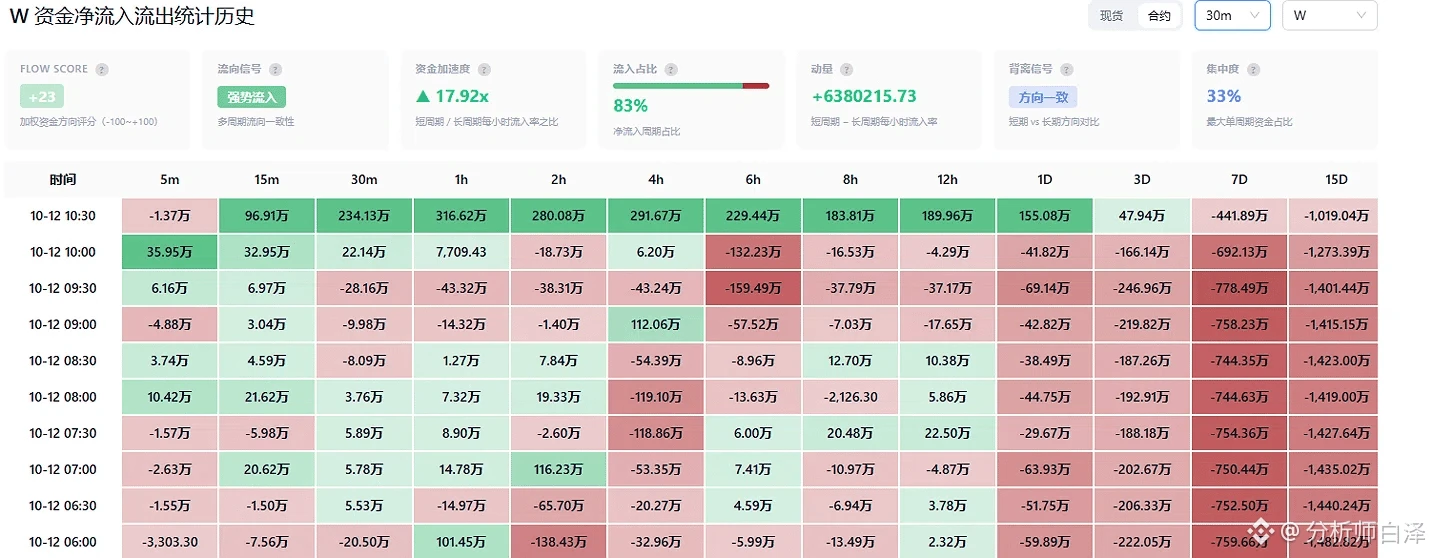This screenshot has width=1433, height=558.
Task: Click the 116.23万 cell
Action: pyautogui.click(x=558, y=469)
